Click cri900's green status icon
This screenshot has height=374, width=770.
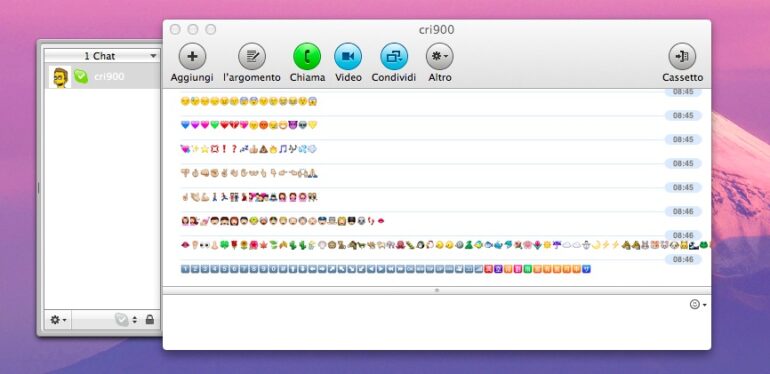click(x=81, y=77)
